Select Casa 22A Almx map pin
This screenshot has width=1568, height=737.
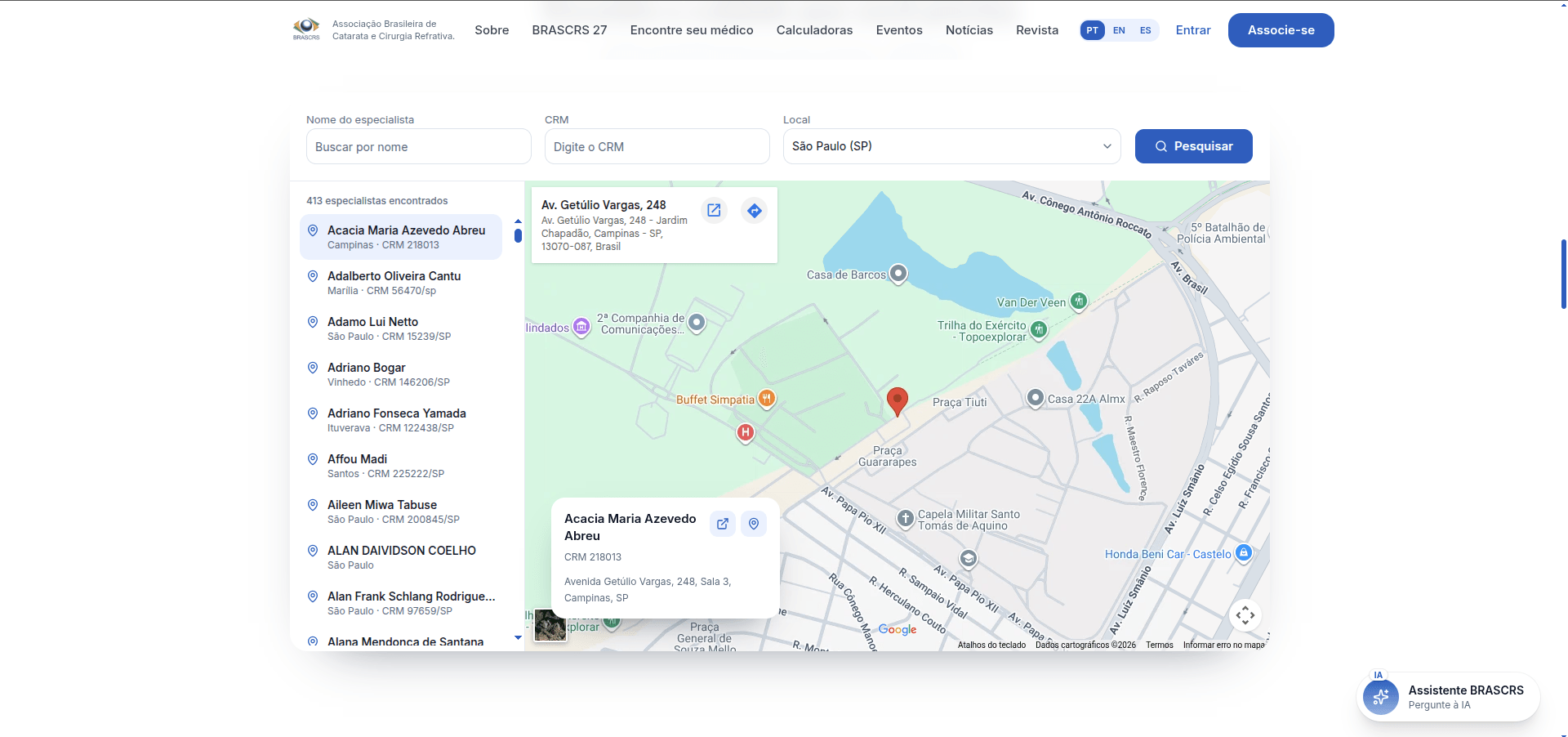point(1036,398)
